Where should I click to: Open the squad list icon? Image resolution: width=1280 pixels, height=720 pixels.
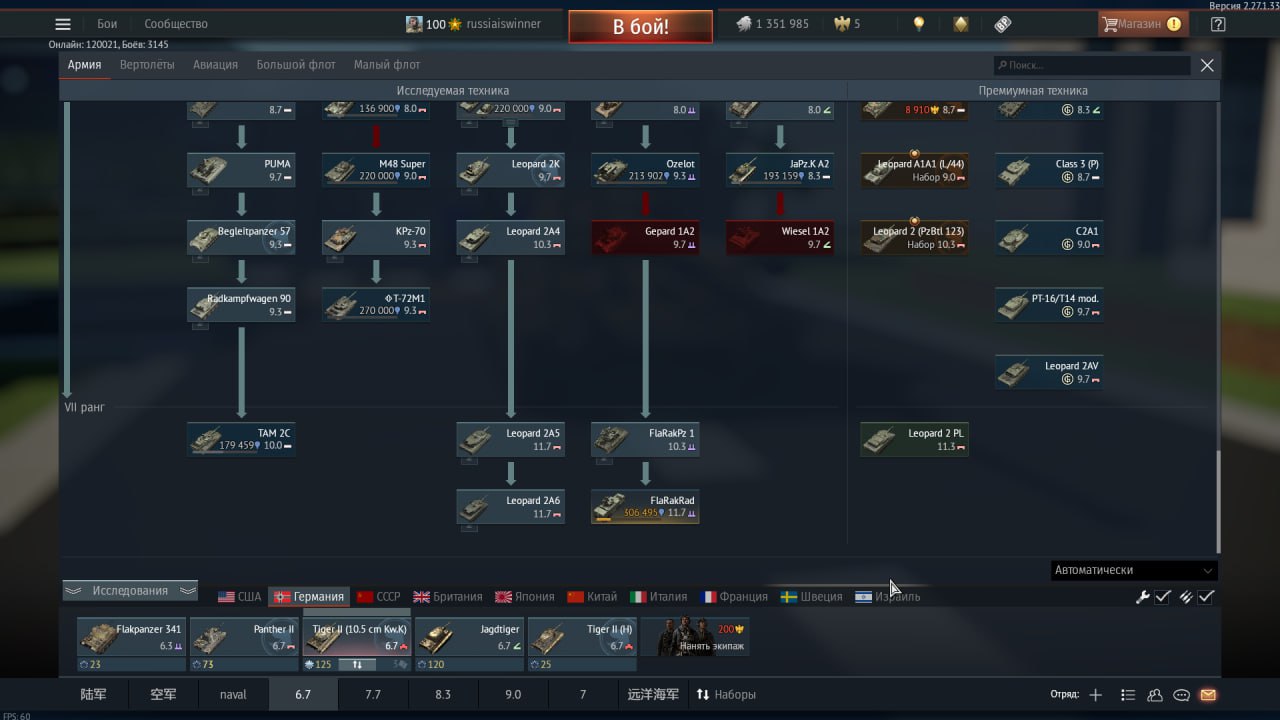(x=1128, y=695)
